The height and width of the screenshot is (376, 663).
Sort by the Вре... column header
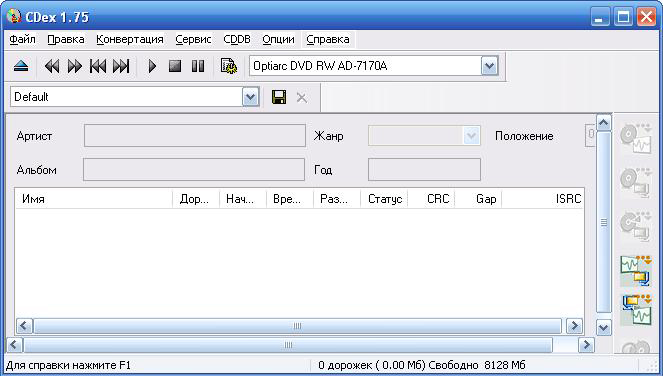[x=290, y=199]
